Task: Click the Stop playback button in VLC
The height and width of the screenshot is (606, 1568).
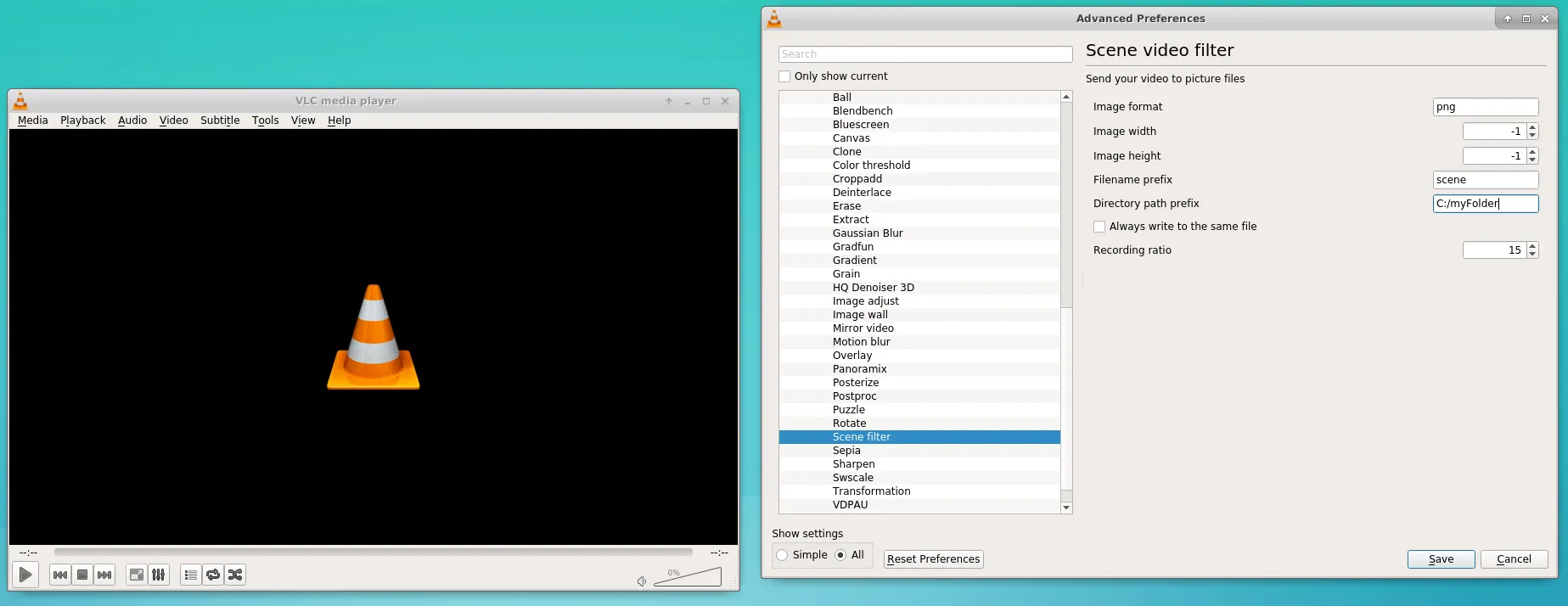Action: coord(82,575)
